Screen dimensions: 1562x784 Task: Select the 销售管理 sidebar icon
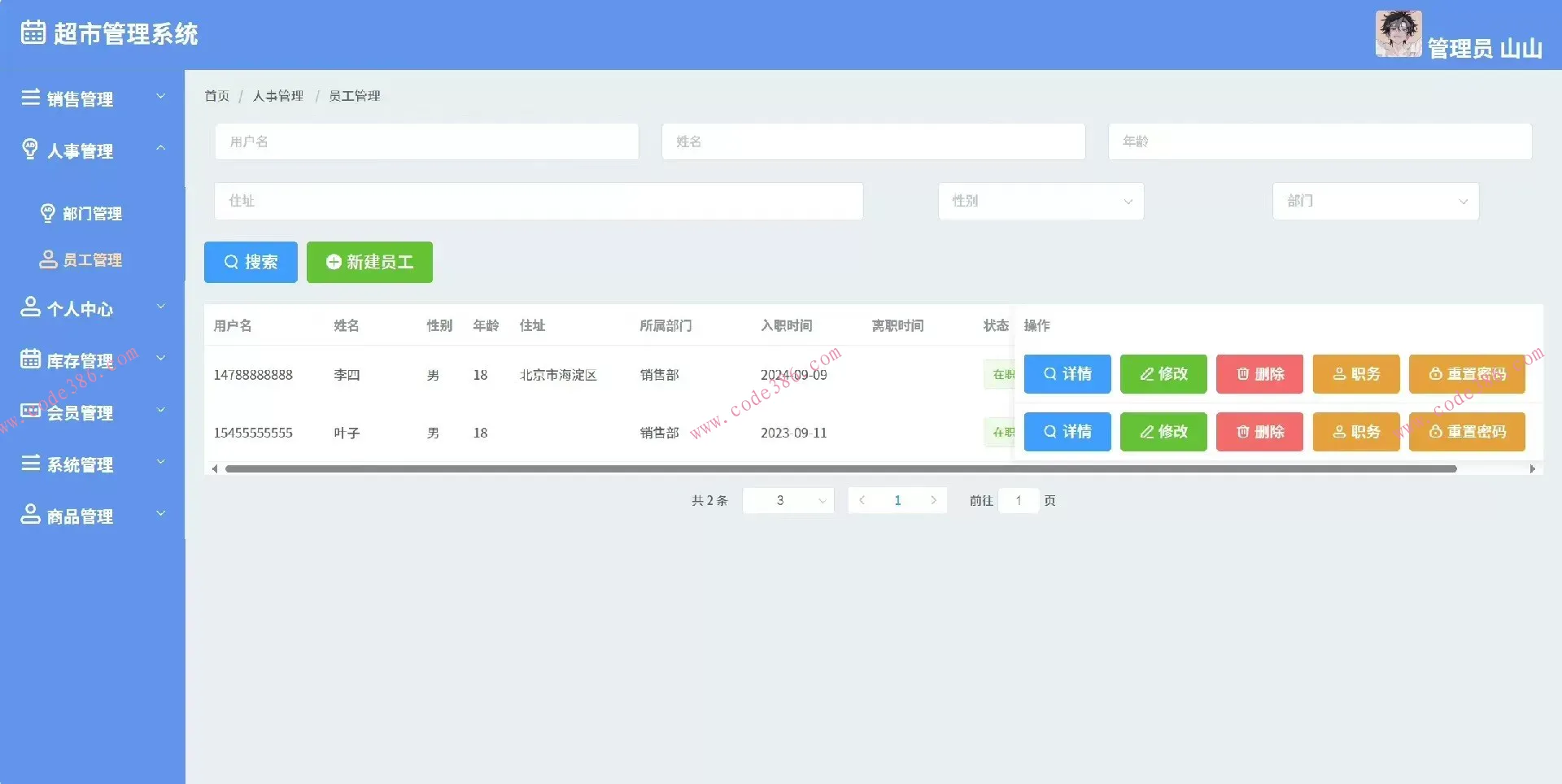point(30,98)
